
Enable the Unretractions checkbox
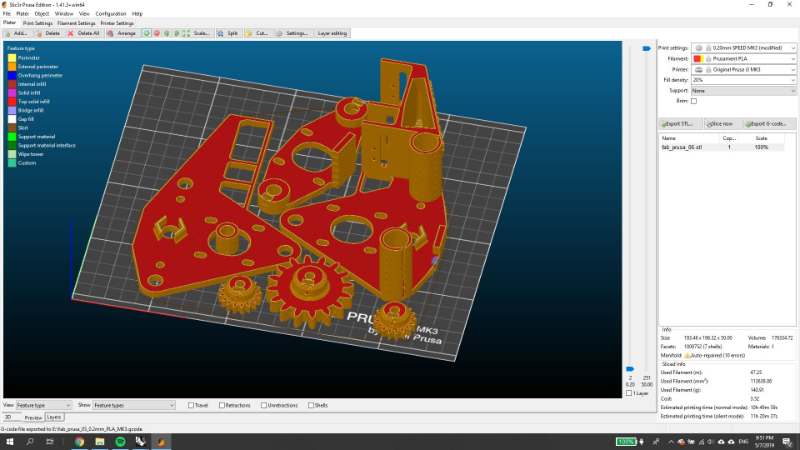pos(264,405)
